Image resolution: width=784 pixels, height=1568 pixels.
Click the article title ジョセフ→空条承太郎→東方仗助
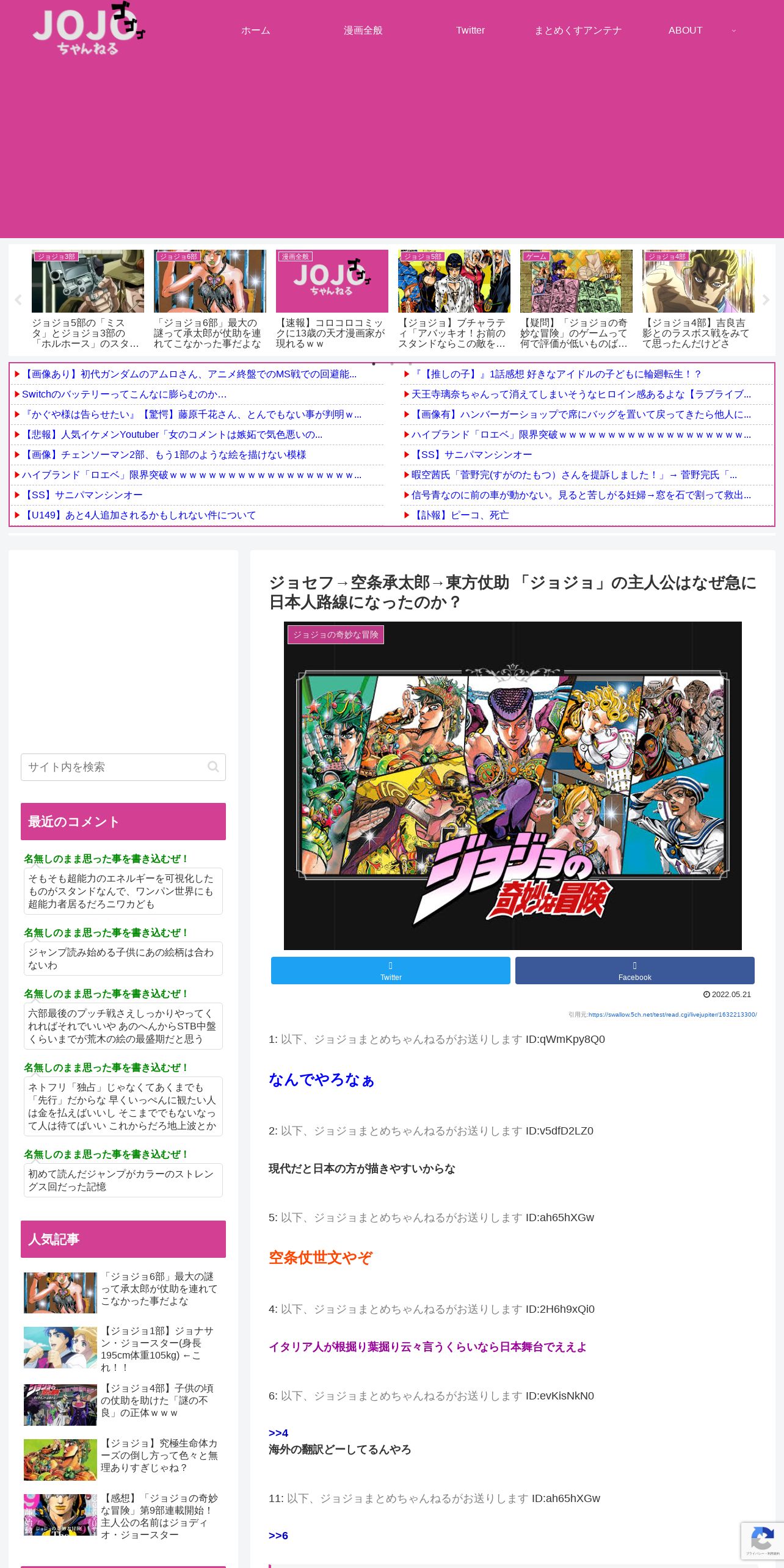click(513, 592)
